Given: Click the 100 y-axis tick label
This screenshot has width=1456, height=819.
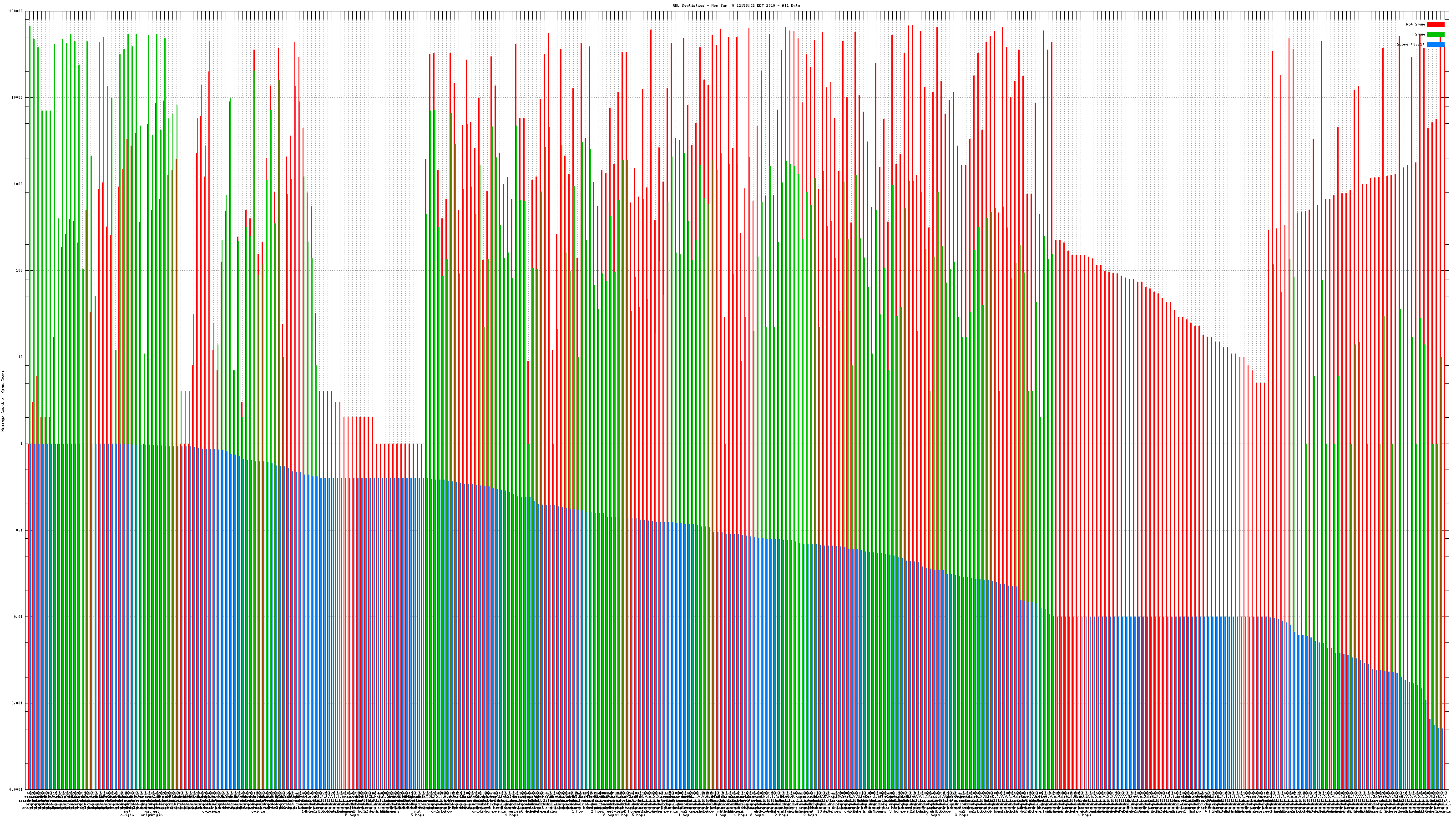Looking at the screenshot, I should point(19,271).
